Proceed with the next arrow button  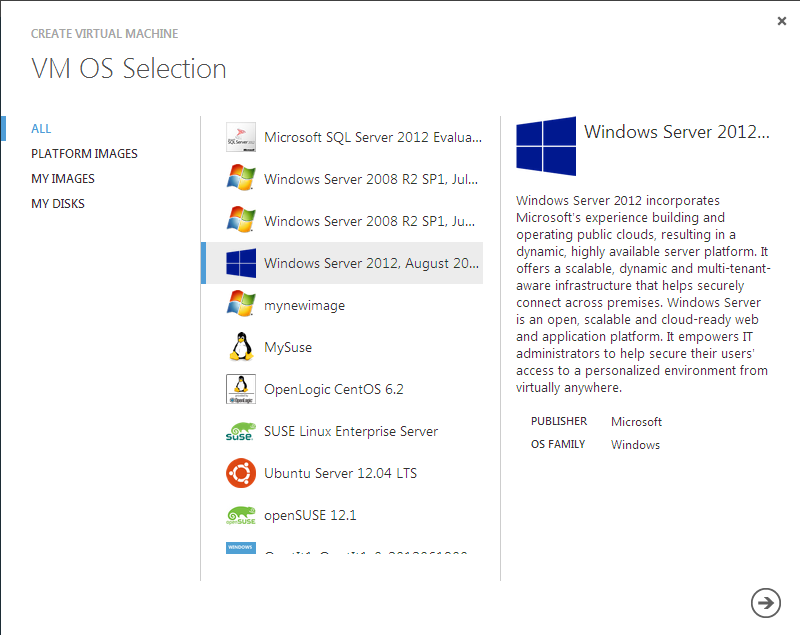tap(765, 603)
